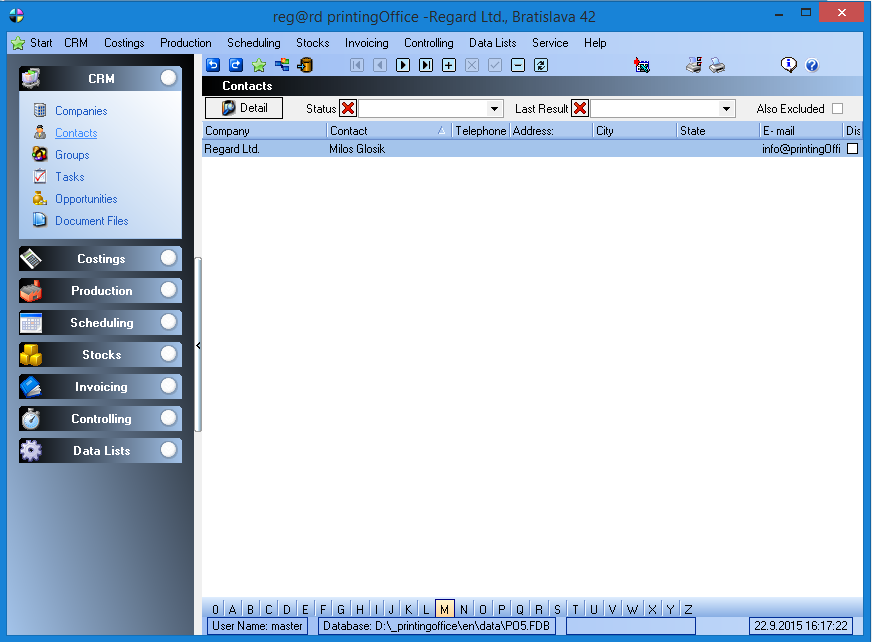
Task: Enable the Also Excluded checkbox
Action: [838, 109]
